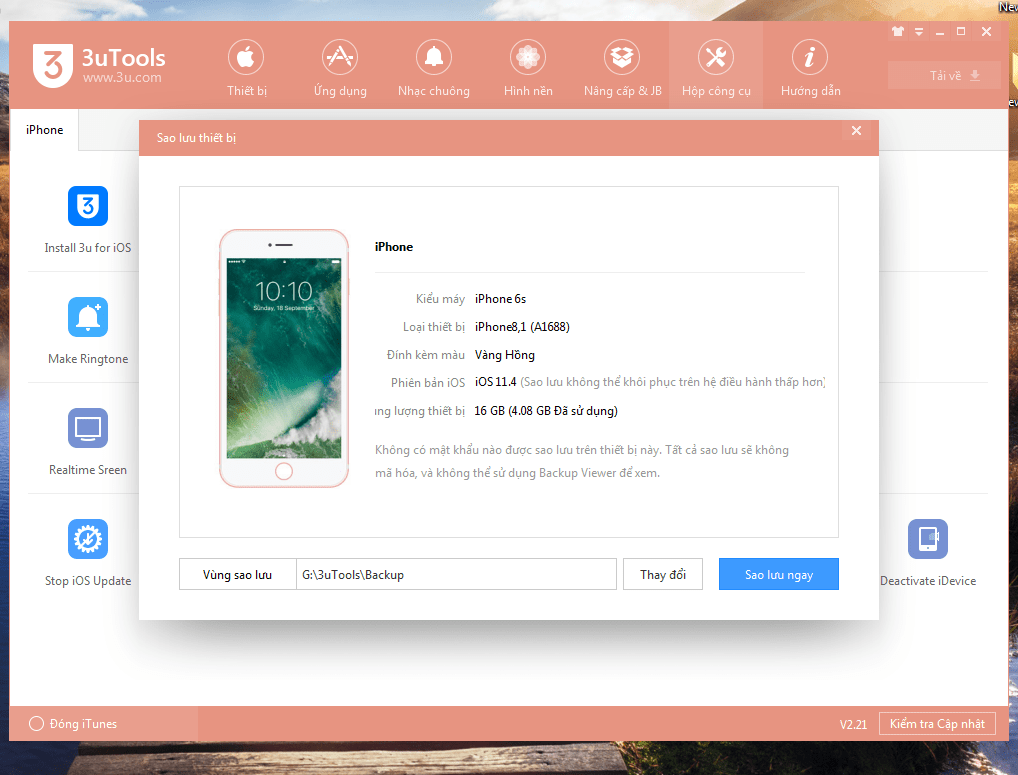Open the Make Ringtone tool
1018x775 pixels.
click(x=88, y=331)
